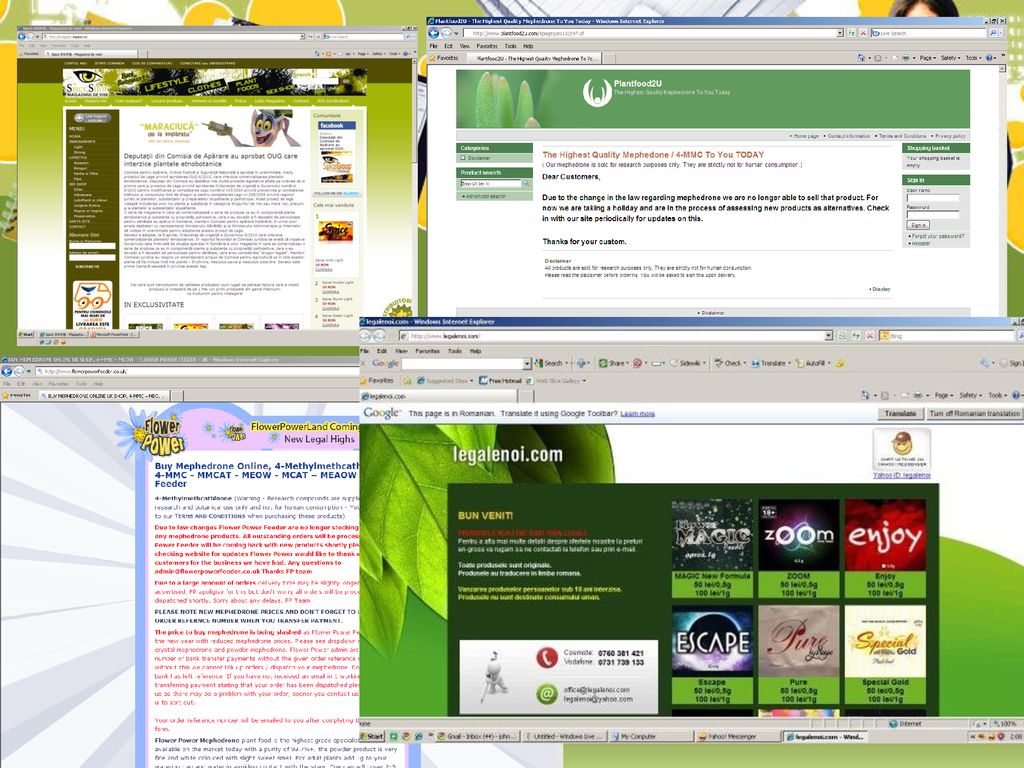Click the Terms and Conditions link on Plantfood2U
1024x768 pixels.
[x=903, y=136]
